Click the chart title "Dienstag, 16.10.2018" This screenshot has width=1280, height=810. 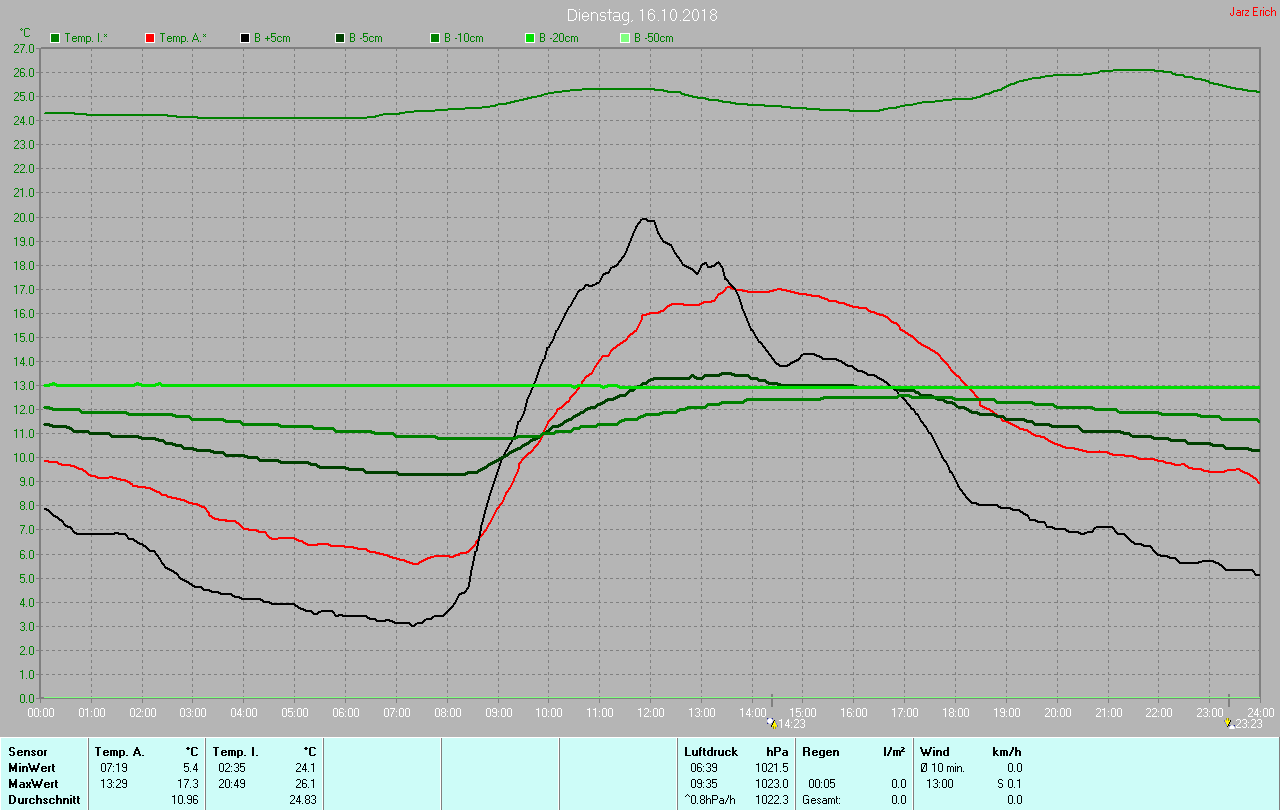pos(641,15)
